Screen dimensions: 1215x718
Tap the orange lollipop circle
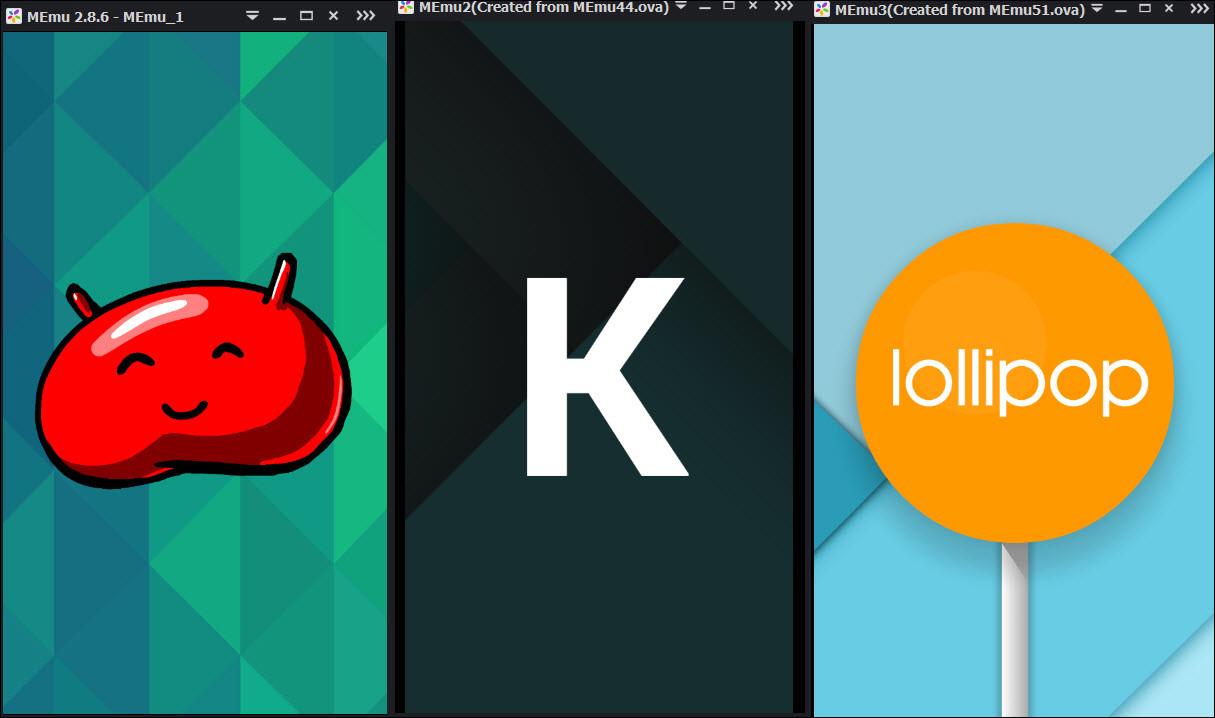[1015, 383]
